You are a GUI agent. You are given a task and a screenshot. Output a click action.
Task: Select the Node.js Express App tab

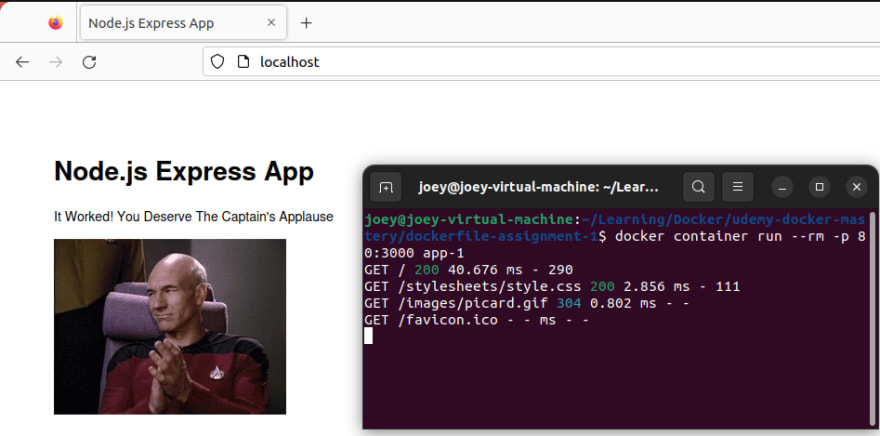click(x=184, y=23)
